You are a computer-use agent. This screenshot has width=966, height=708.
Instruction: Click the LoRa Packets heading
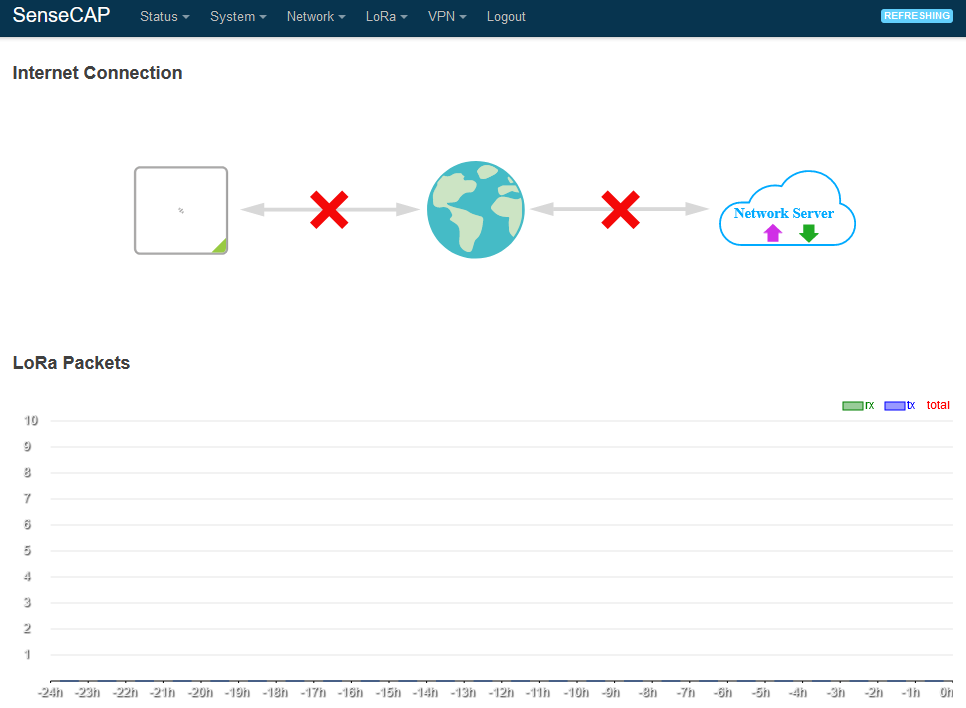[x=71, y=362]
